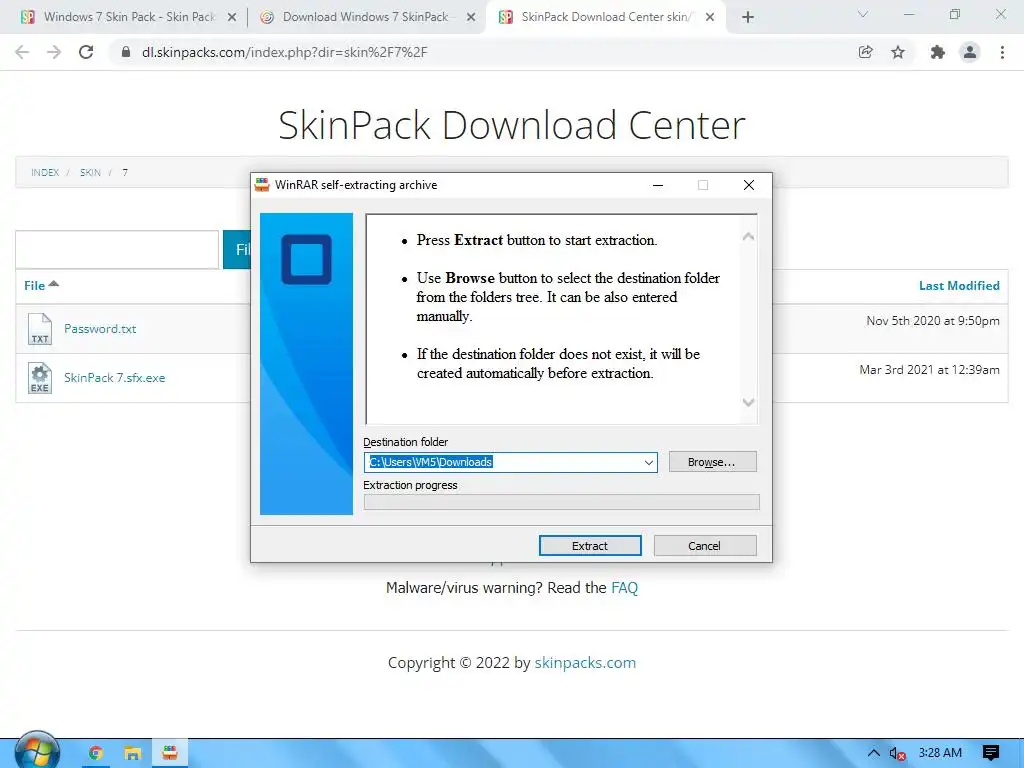
Task: Open the Windows Start button
Action: tap(37, 751)
